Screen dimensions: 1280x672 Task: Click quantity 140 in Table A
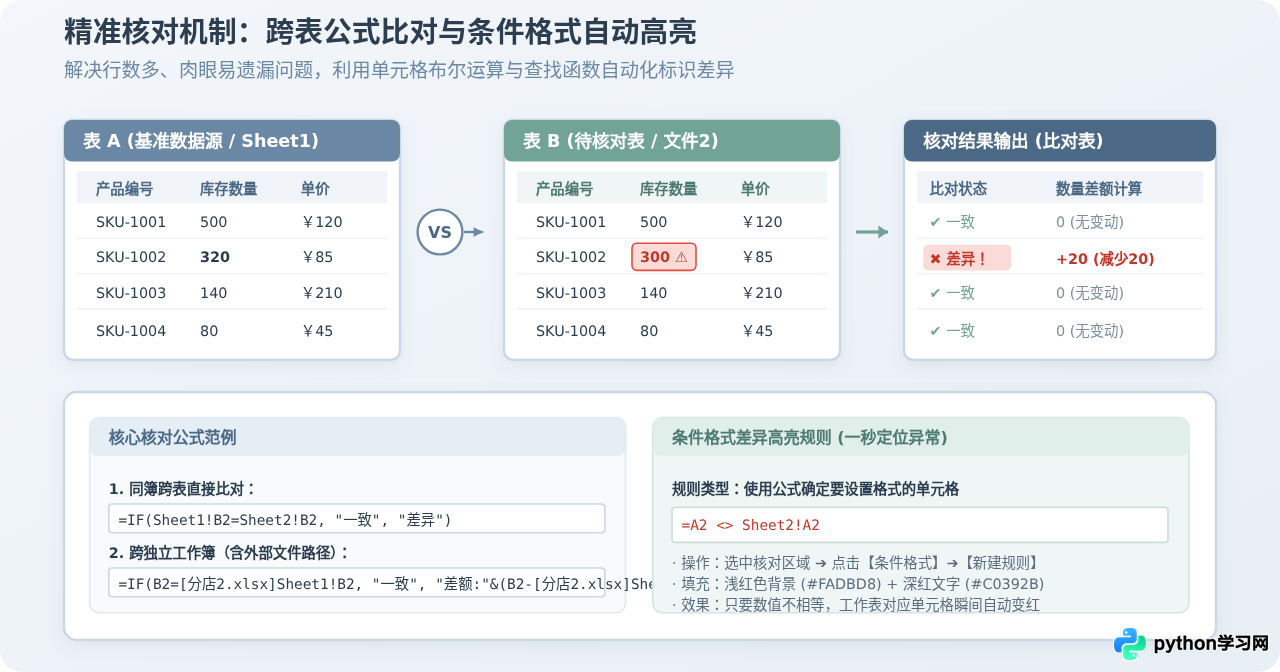[x=214, y=293]
